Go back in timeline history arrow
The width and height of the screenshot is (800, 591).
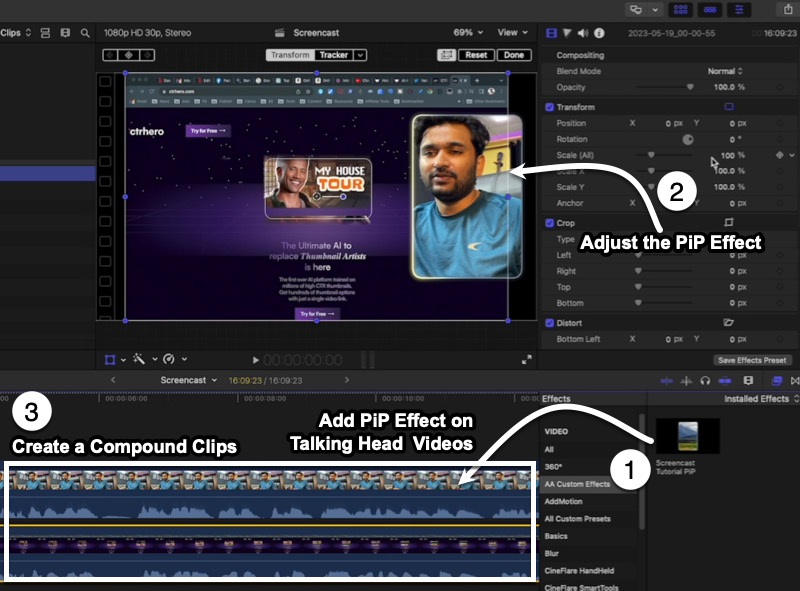113,380
